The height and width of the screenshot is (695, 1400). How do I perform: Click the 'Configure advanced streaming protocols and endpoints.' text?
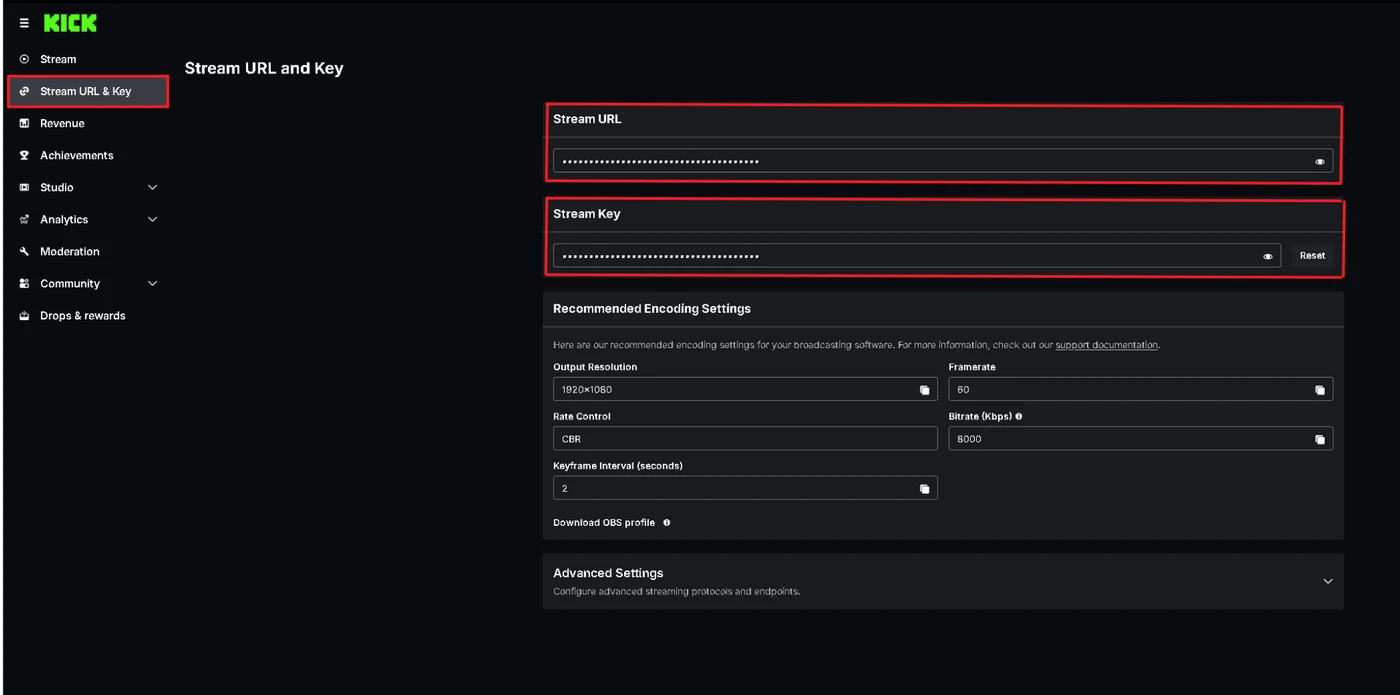tap(677, 591)
